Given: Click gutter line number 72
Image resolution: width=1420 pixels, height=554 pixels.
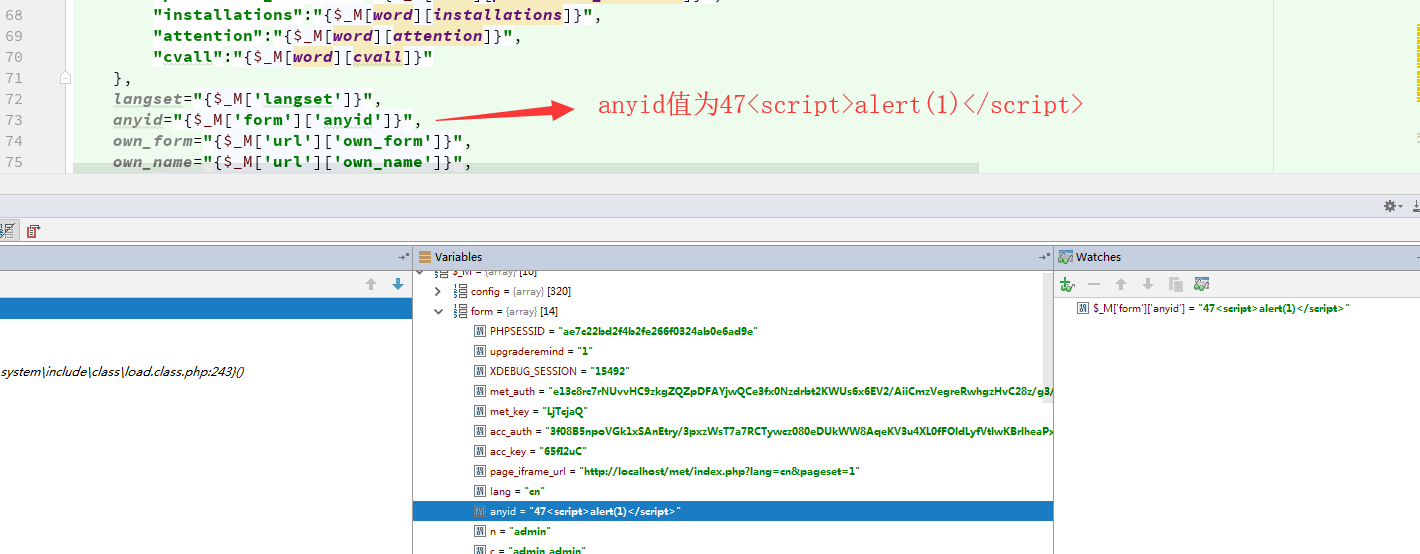Looking at the screenshot, I should (13, 99).
